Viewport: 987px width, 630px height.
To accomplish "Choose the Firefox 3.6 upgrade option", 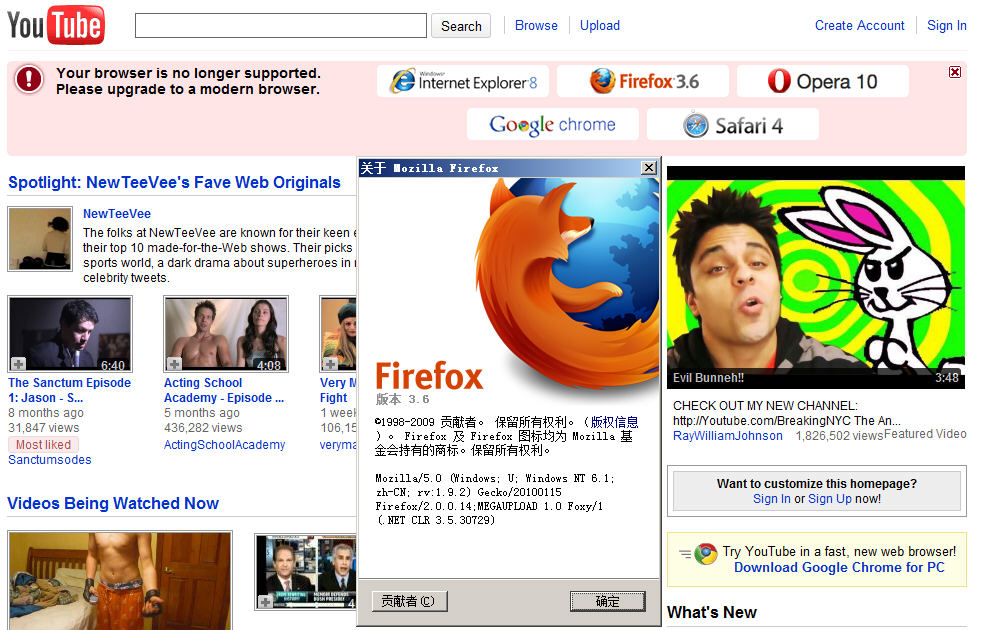I will [x=643, y=82].
